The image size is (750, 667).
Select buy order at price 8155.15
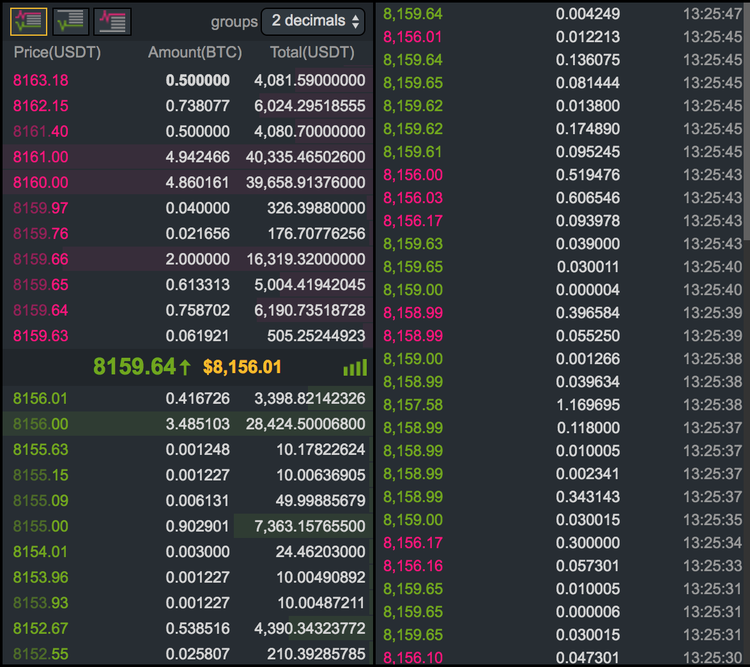188,475
